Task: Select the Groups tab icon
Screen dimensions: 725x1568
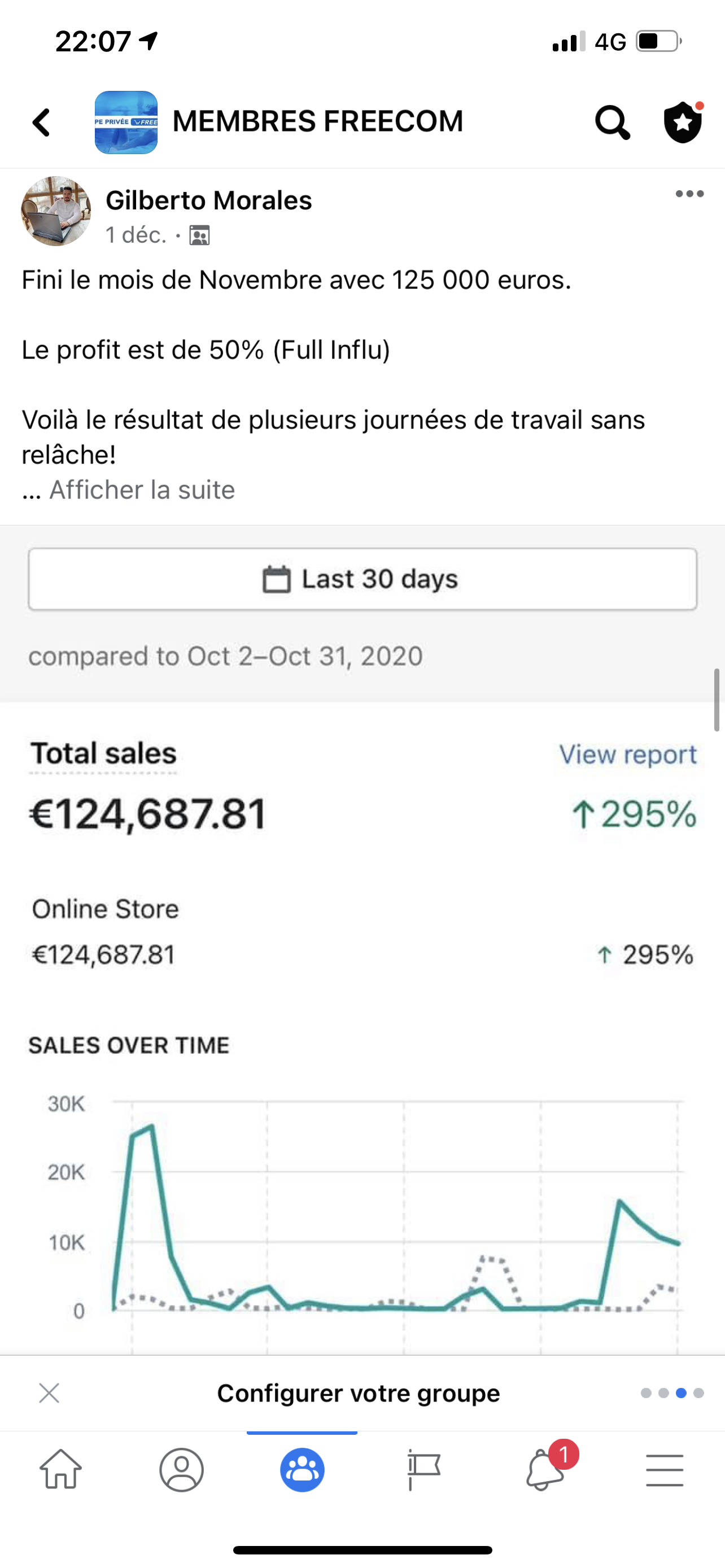Action: 302,1470
